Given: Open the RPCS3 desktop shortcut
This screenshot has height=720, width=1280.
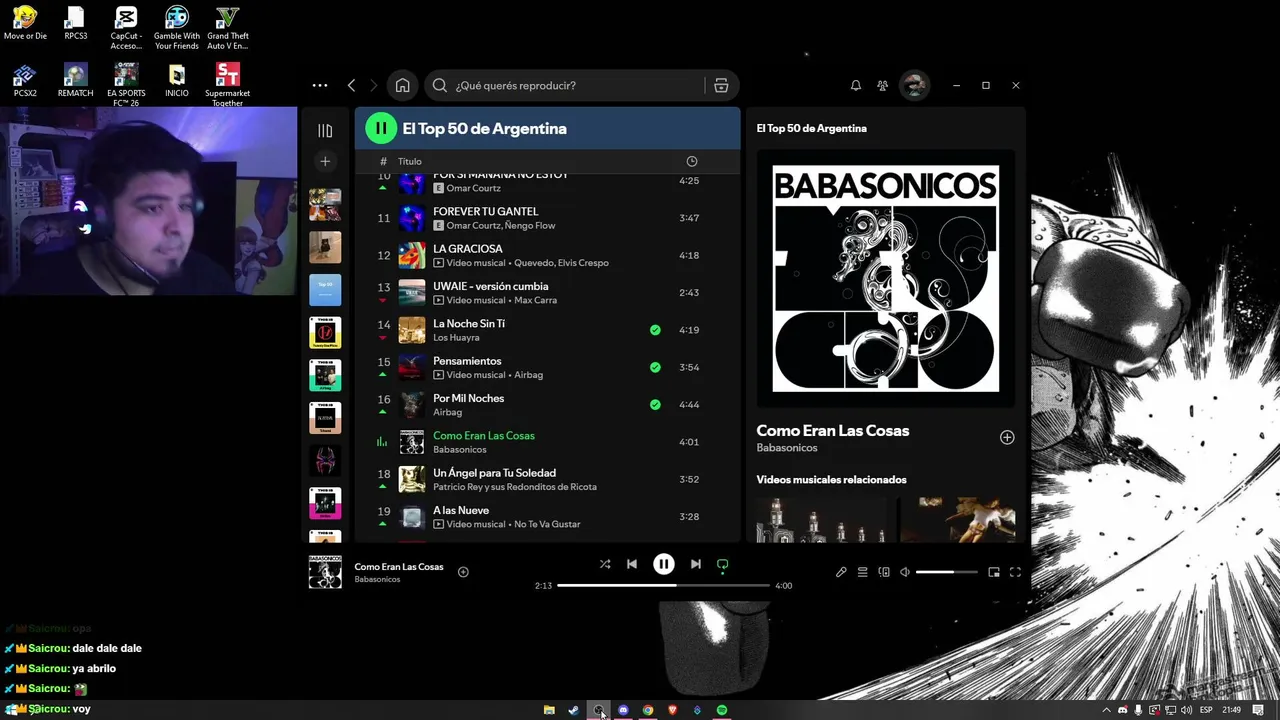Looking at the screenshot, I should 75,24.
